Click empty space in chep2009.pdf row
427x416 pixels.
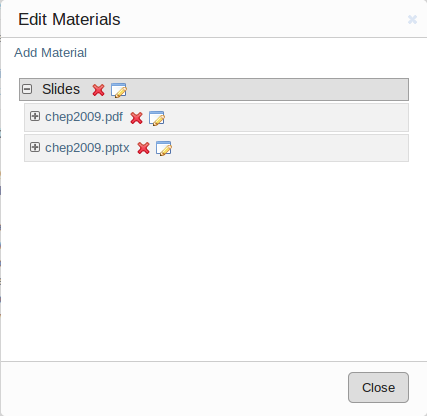(287, 117)
